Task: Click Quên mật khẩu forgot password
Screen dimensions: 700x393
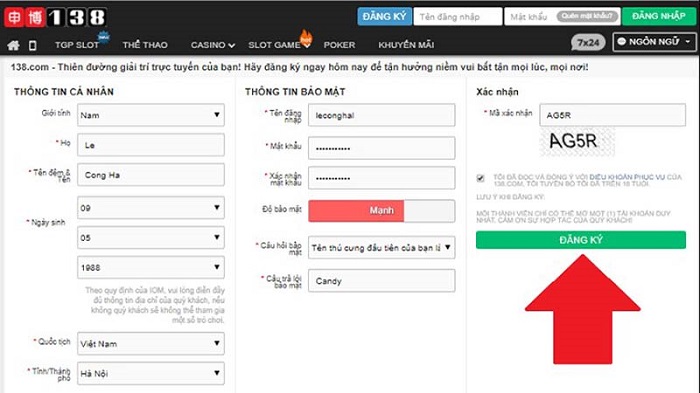Action: pos(588,16)
